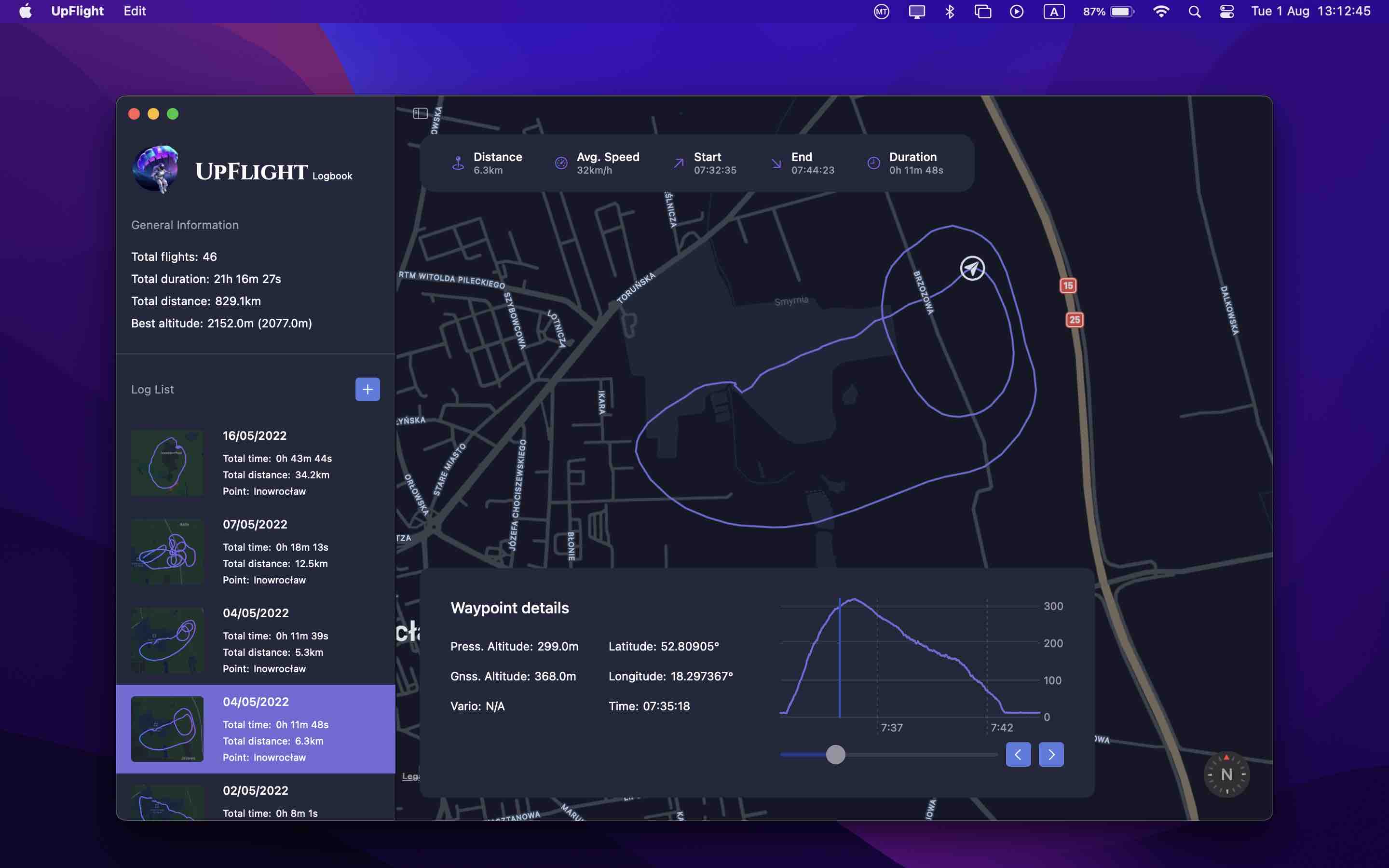Click the display mirroring menu bar icon
The image size is (1389, 868).
point(917,12)
